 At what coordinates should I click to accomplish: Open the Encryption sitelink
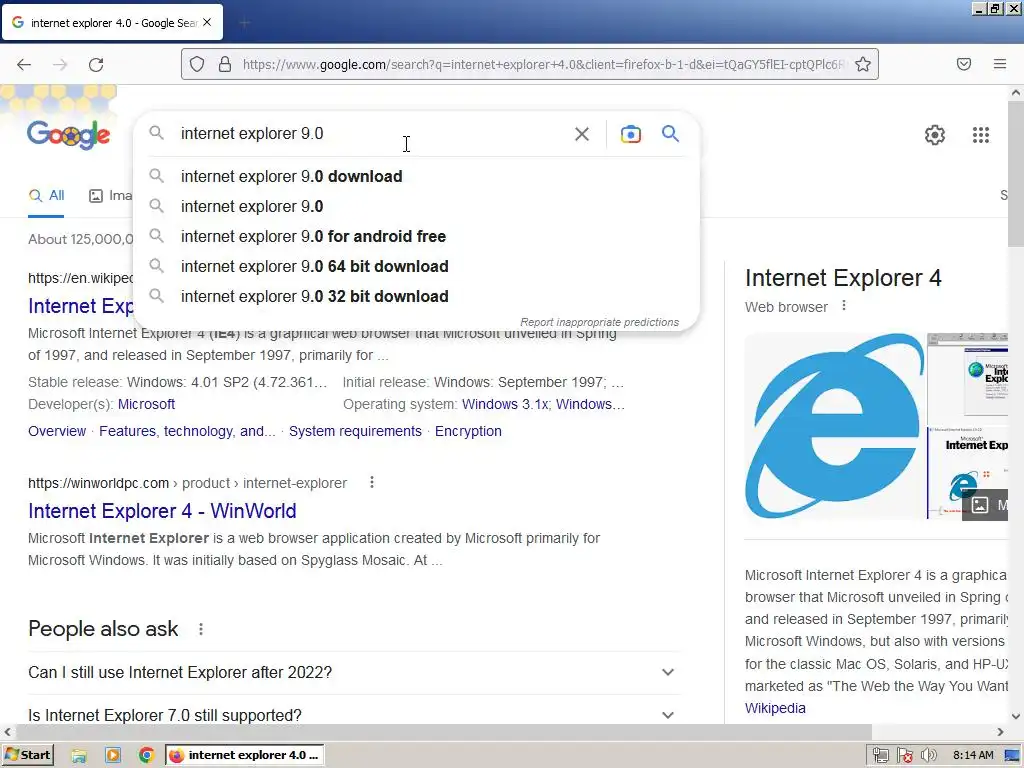click(x=468, y=431)
